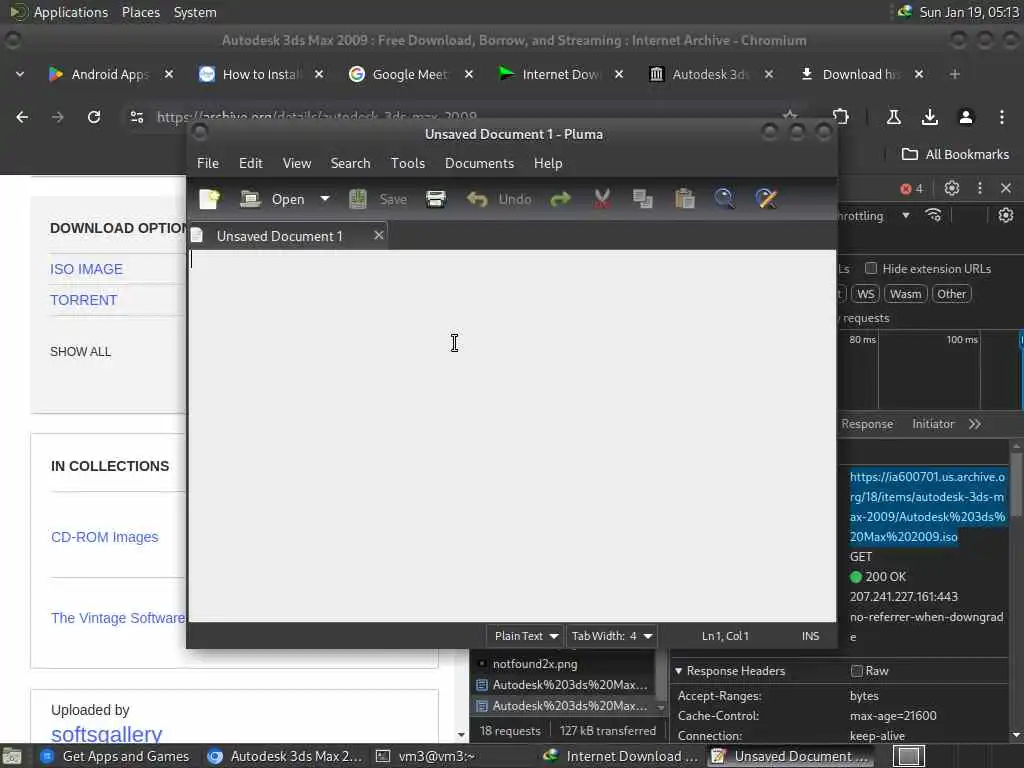Open the Response tab in DevTools
The image size is (1024, 768).
pos(867,424)
